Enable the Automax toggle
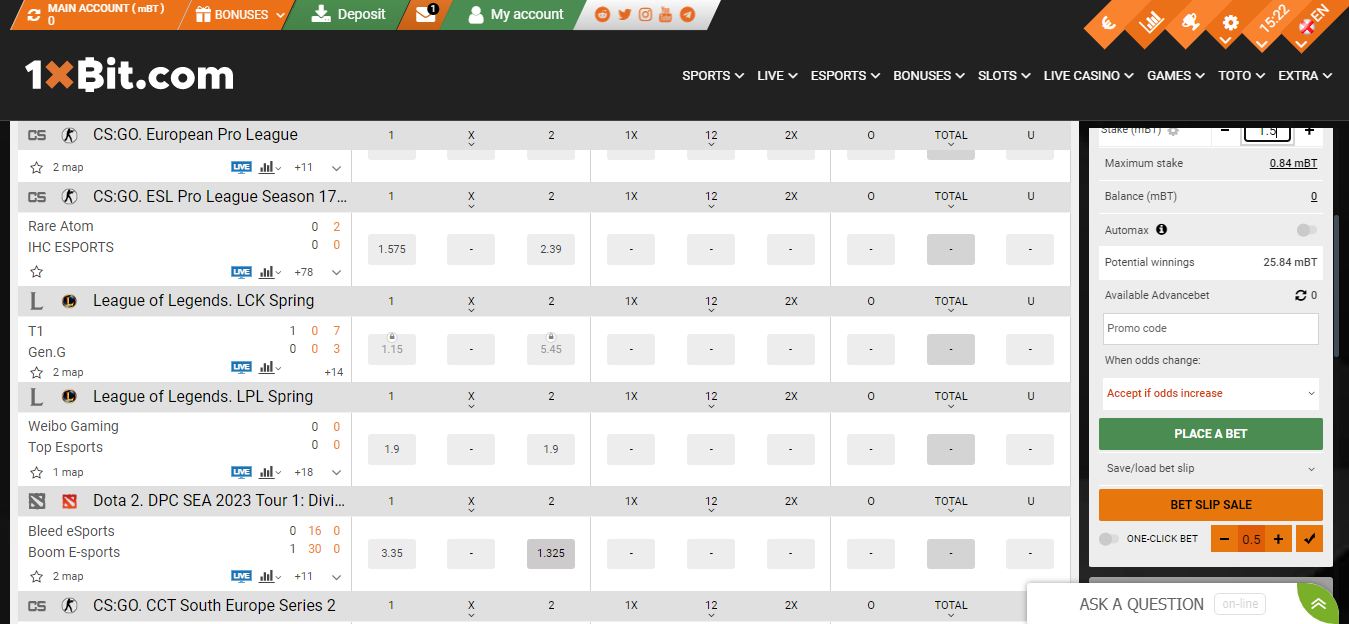Screen dimensions: 1349x624 click(x=1306, y=230)
